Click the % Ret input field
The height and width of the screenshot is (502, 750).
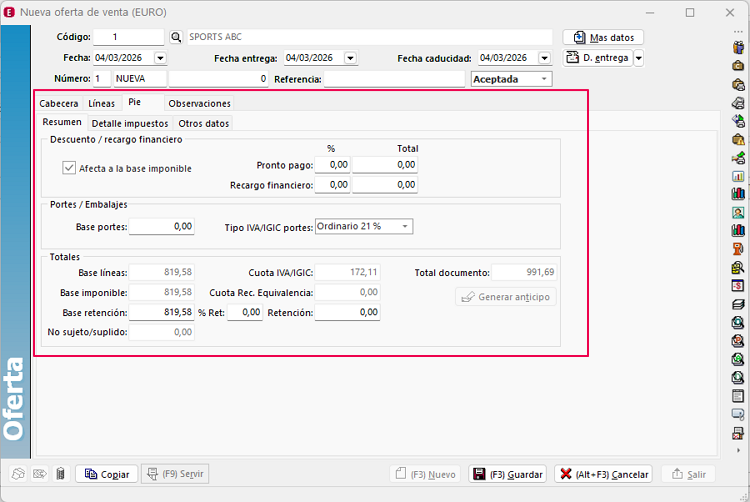[x=245, y=312]
